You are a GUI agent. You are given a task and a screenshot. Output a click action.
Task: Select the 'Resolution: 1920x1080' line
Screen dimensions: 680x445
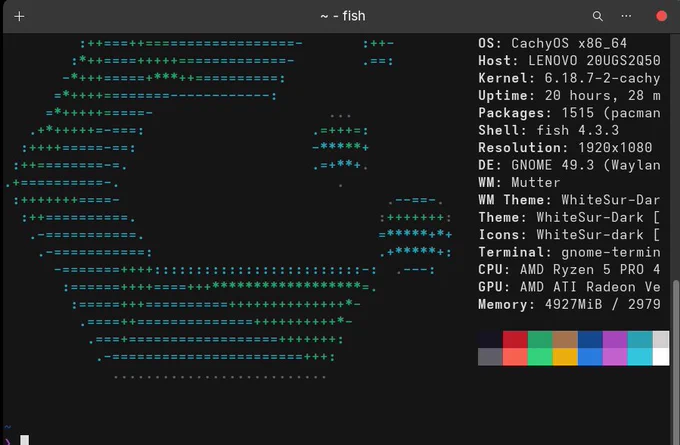(565, 147)
